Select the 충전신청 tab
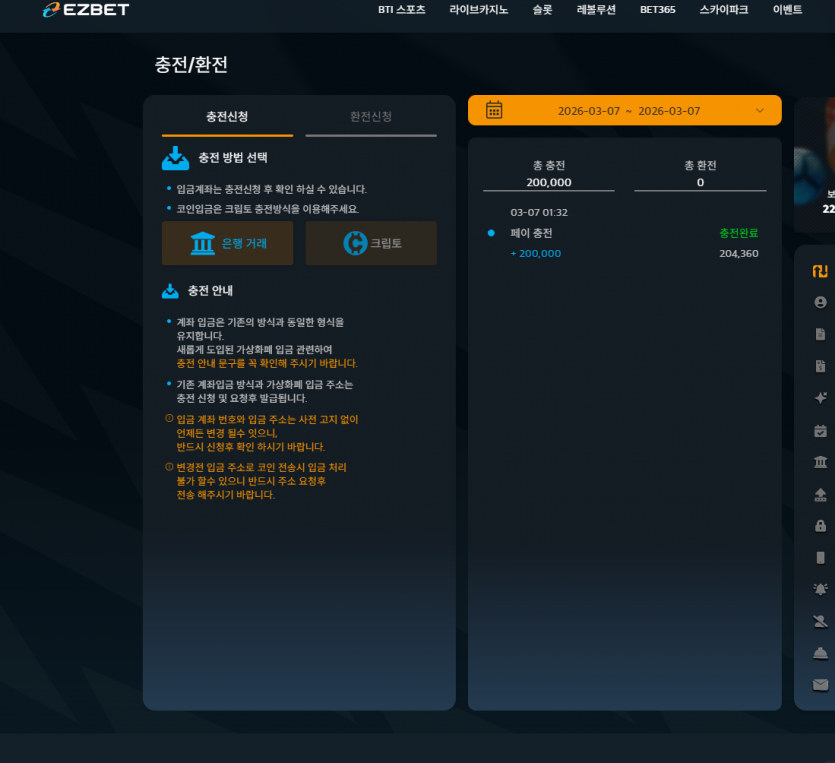This screenshot has width=835, height=763. point(227,117)
